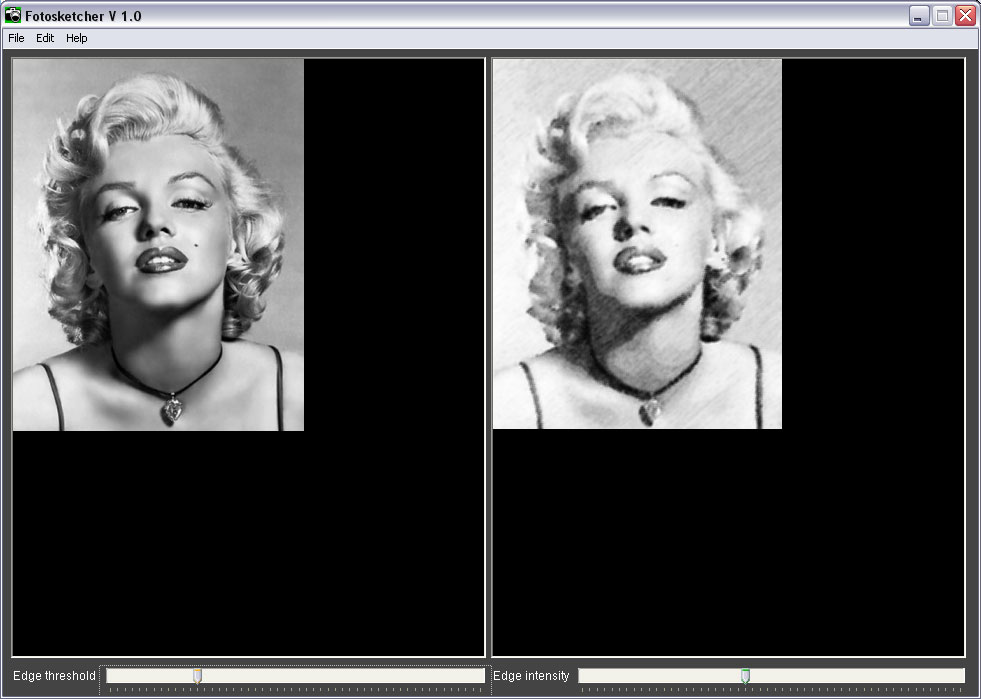This screenshot has height=699, width=981.
Task: Open the Edit menu
Action: (x=45, y=38)
